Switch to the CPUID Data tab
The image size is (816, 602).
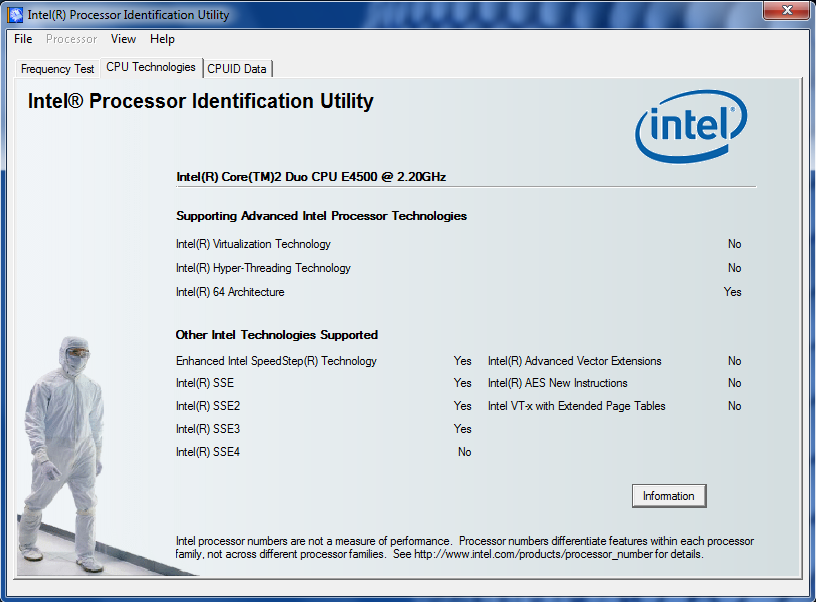coord(237,69)
